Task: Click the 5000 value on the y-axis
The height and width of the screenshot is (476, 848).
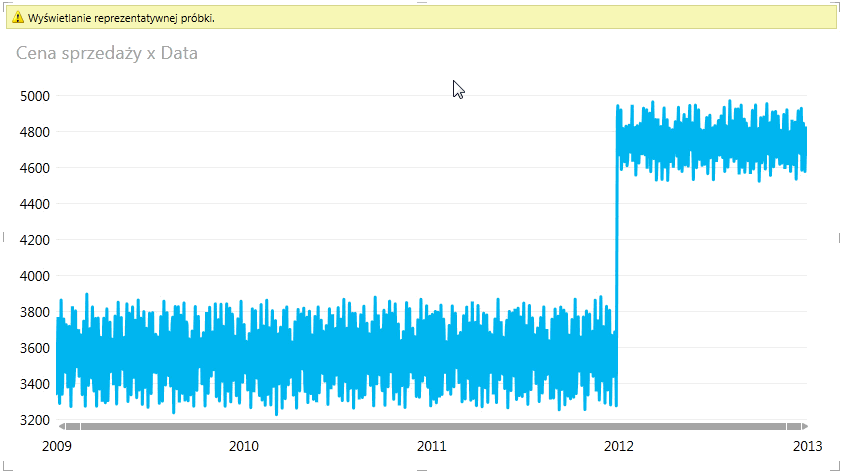Action: (x=36, y=96)
